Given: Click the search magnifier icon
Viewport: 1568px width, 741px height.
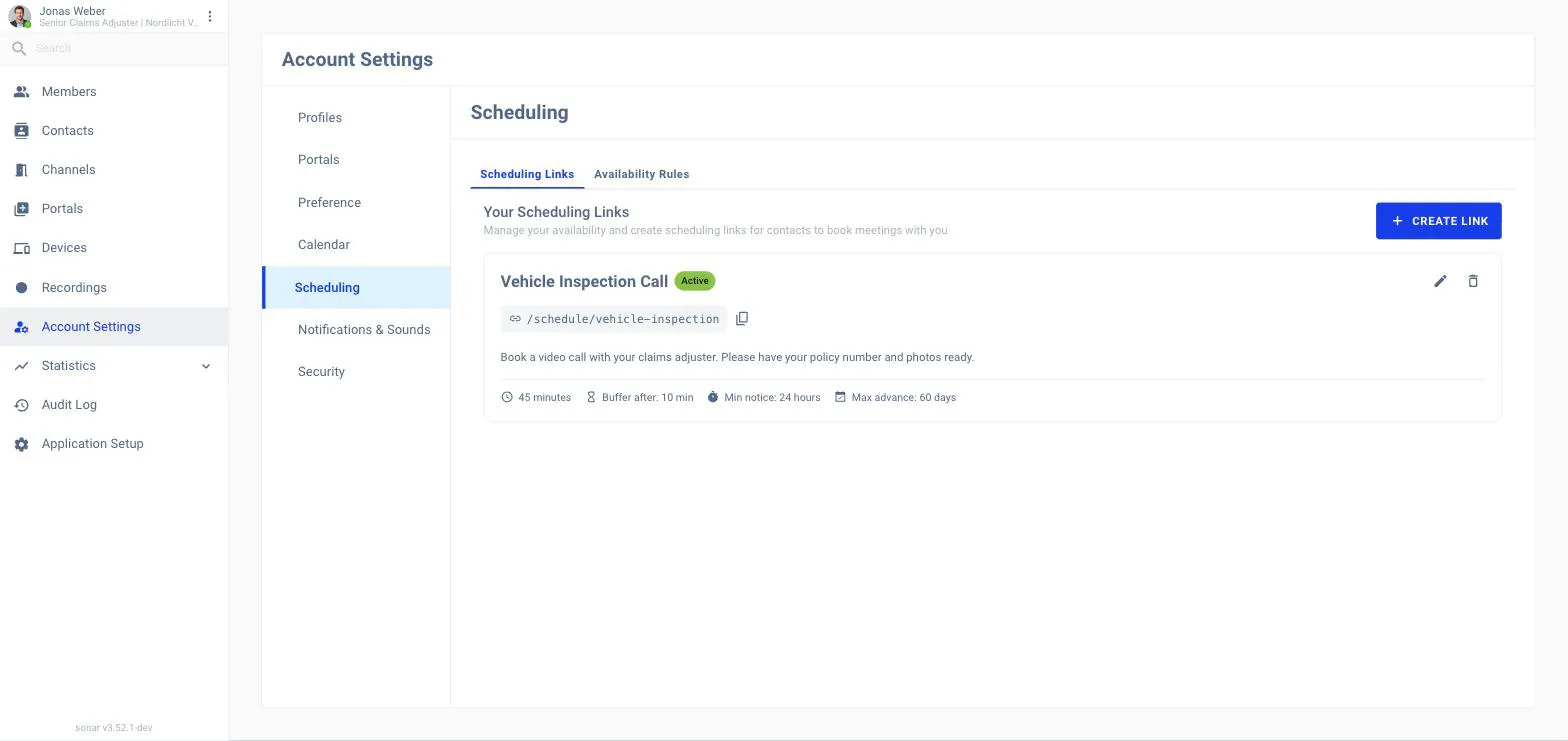Looking at the screenshot, I should [x=19, y=48].
